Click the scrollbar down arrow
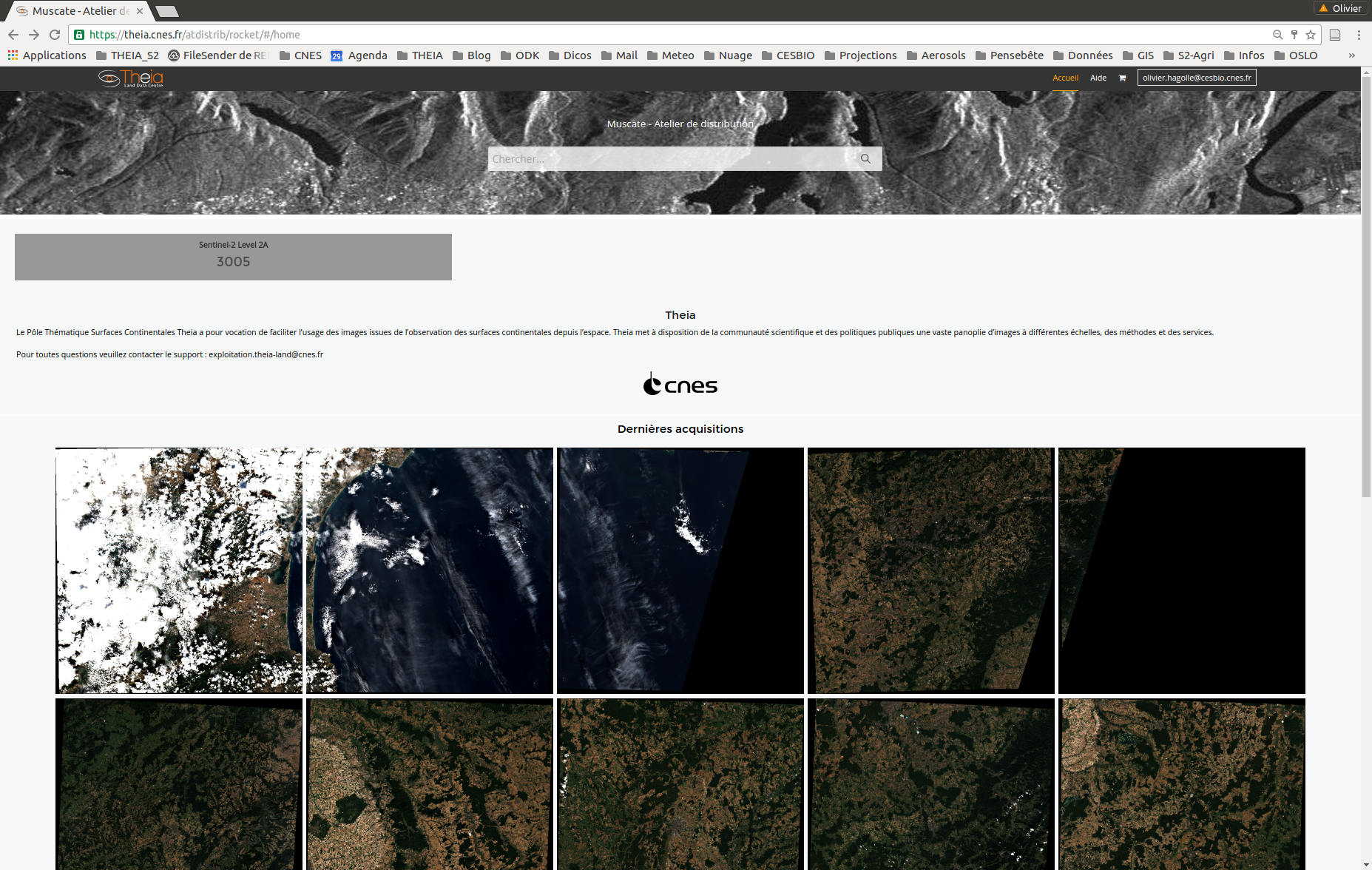The height and width of the screenshot is (870, 1372). (x=1366, y=863)
